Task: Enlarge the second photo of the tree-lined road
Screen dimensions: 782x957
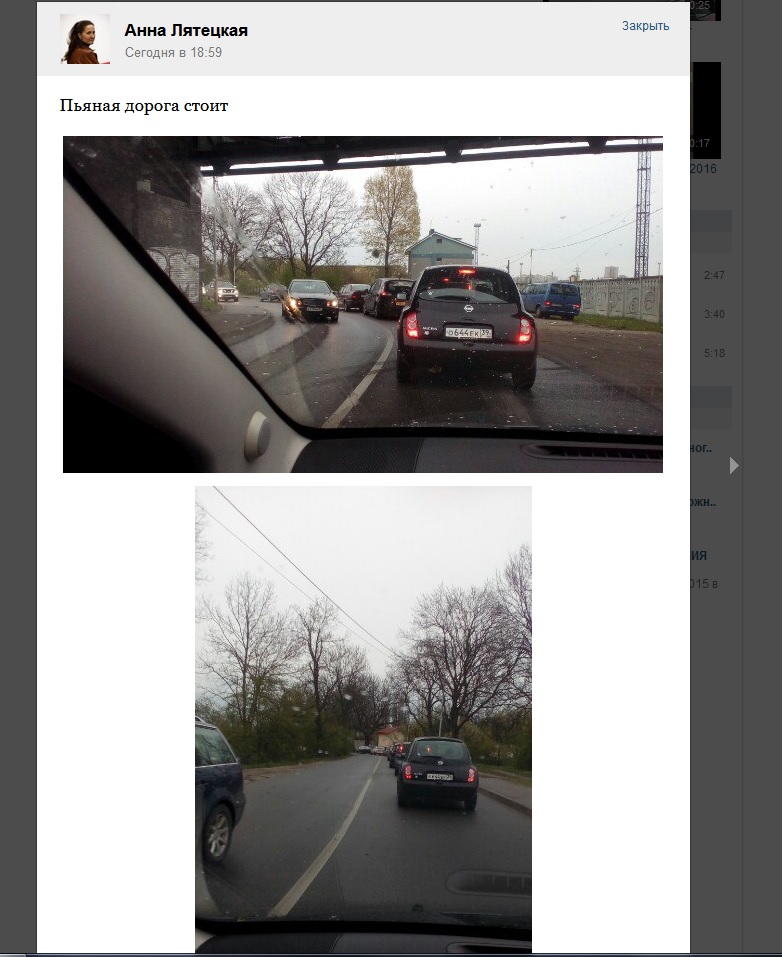Action: click(x=363, y=719)
